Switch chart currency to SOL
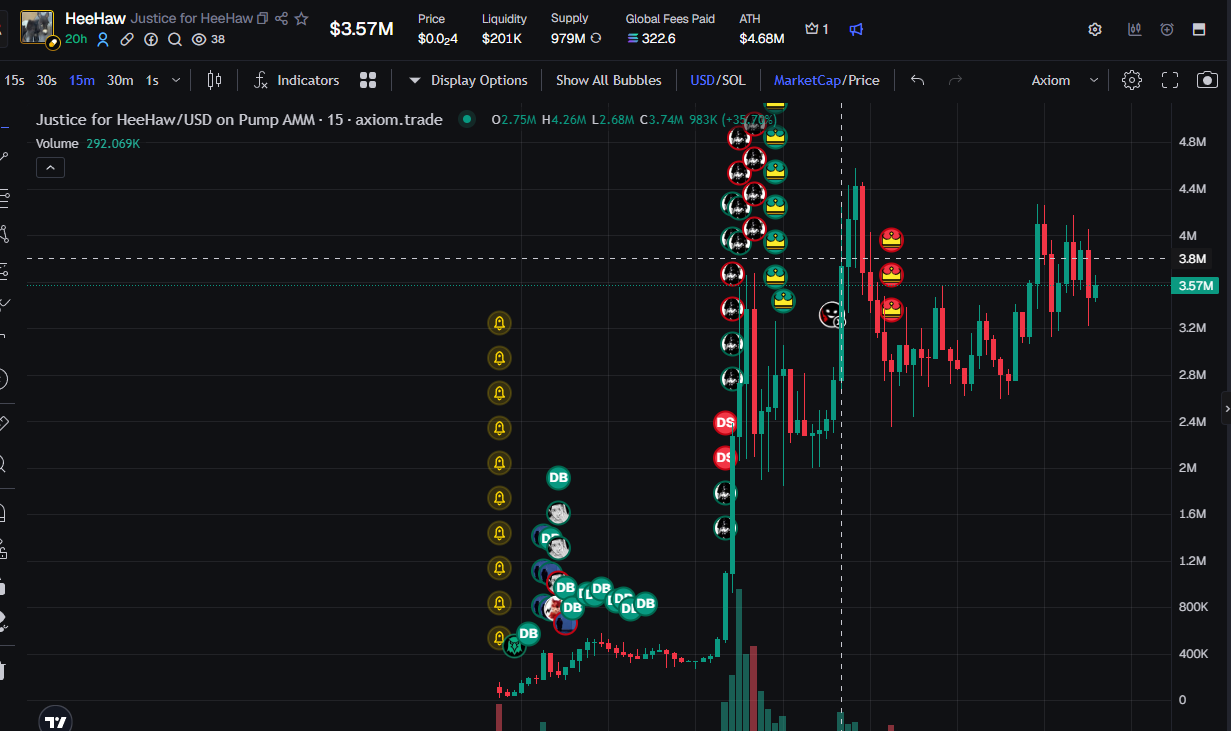The width and height of the screenshot is (1231, 731). (734, 80)
